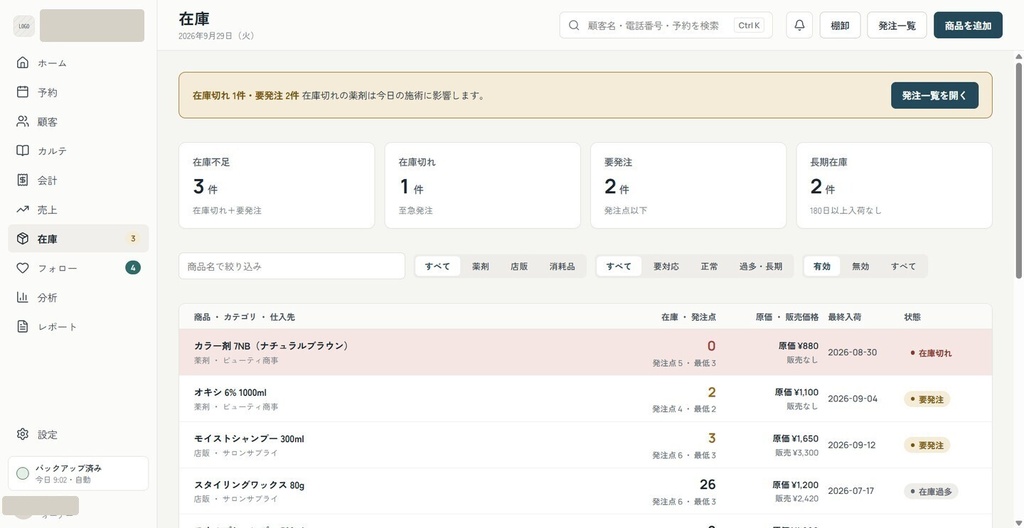Select category filter すべて next to 薬剤
Image resolution: width=1024 pixels, height=528 pixels.
pos(438,266)
